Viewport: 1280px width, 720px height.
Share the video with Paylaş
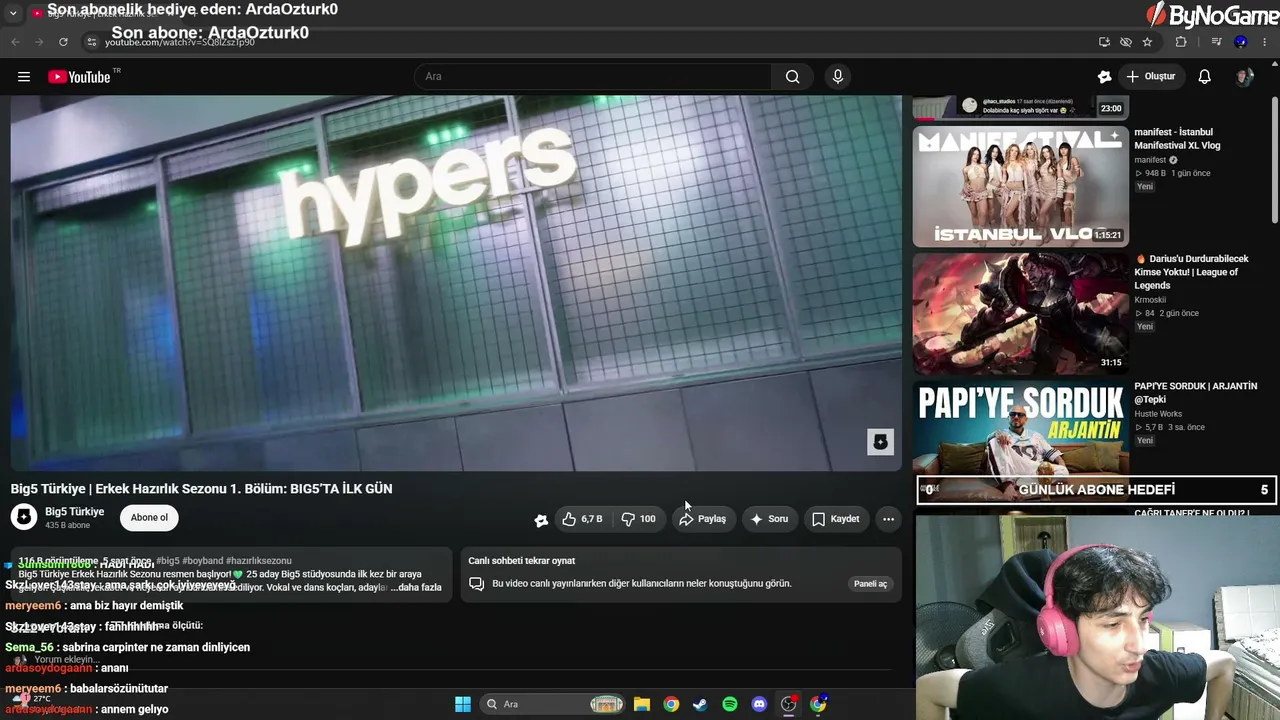702,519
